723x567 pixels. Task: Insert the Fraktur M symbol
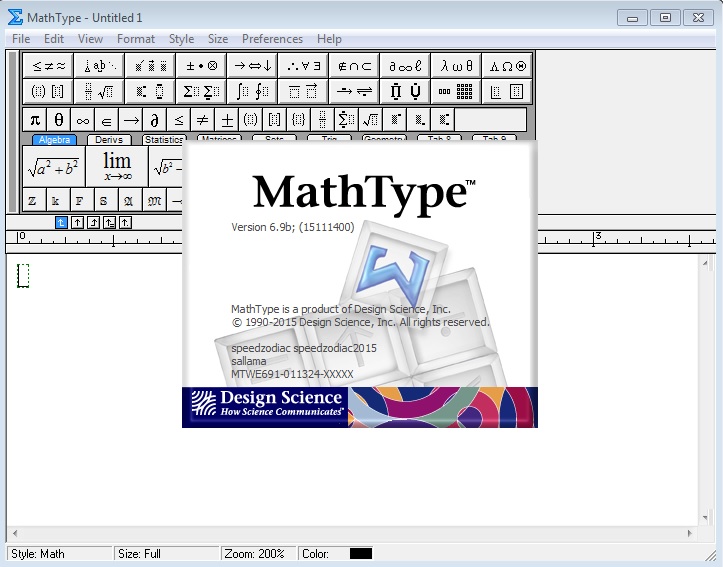[x=154, y=201]
